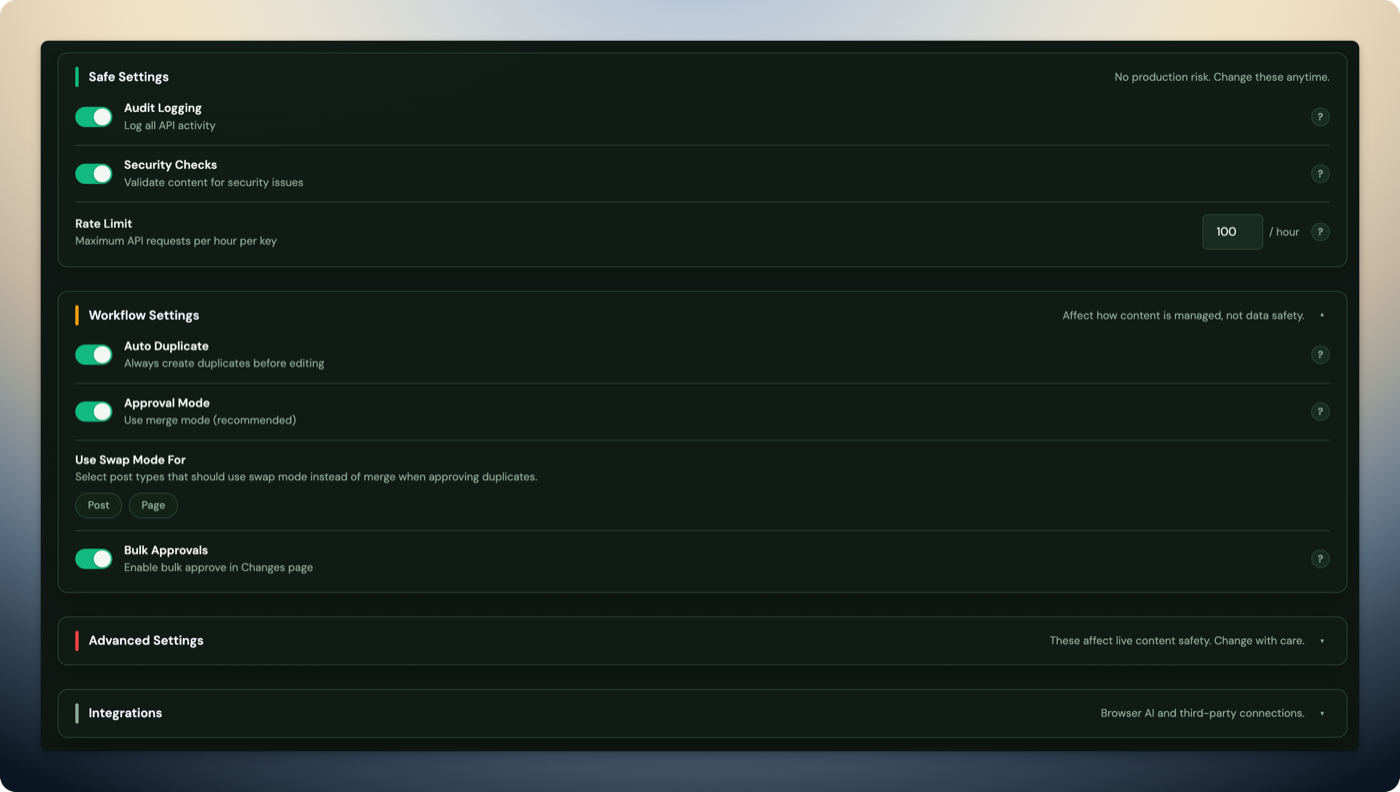
Task: Click the Integrations section header
Action: (125, 713)
